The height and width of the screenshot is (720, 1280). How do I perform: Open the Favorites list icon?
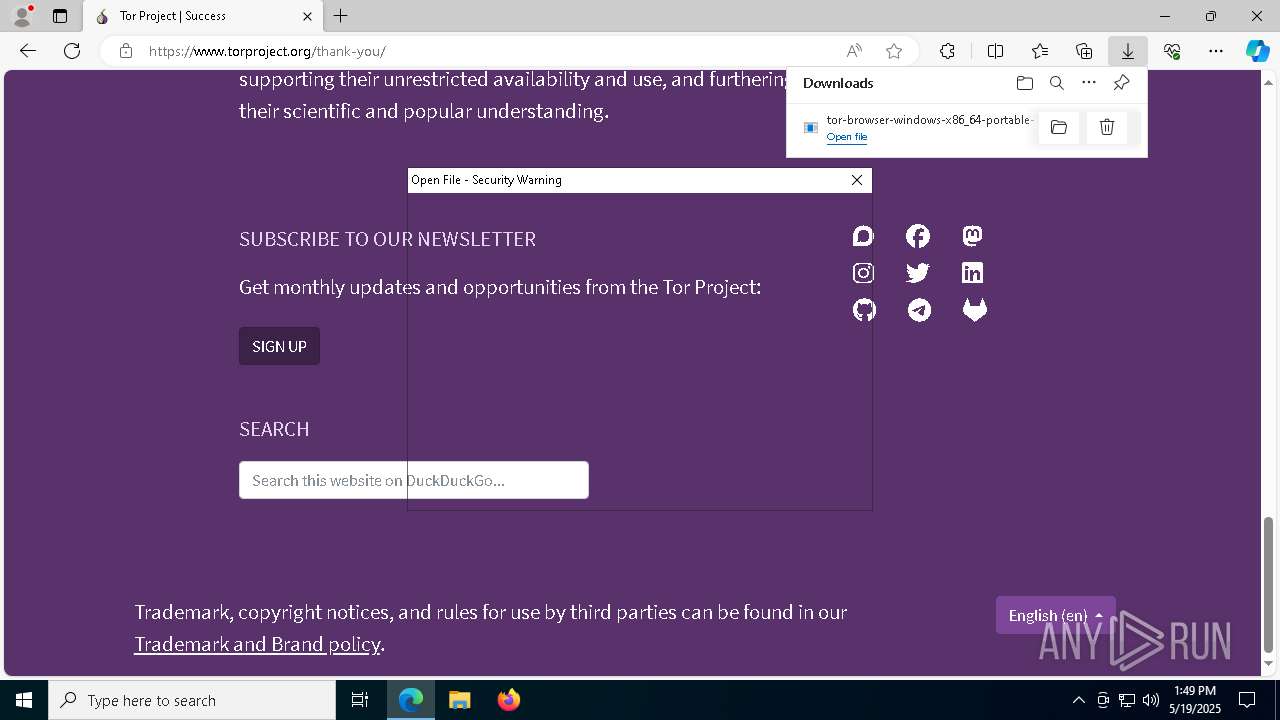tap(1040, 51)
